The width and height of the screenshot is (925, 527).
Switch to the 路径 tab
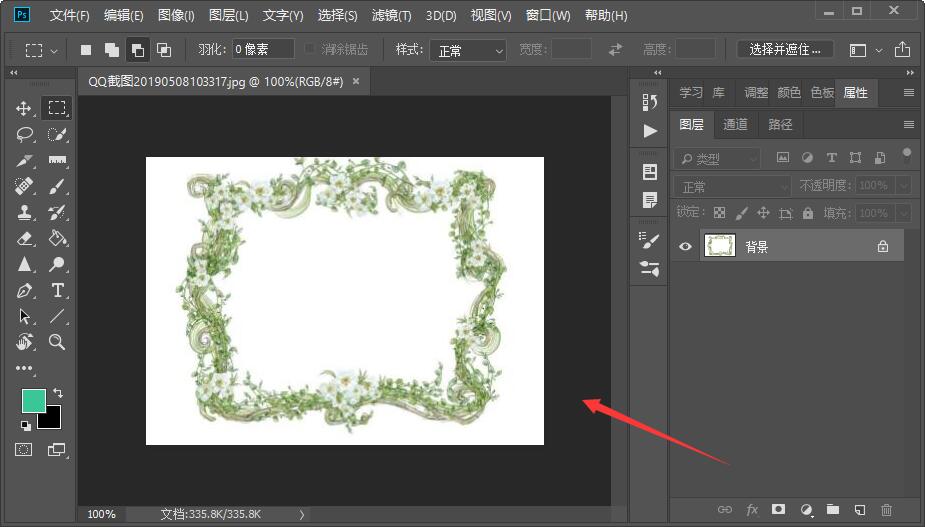click(780, 124)
